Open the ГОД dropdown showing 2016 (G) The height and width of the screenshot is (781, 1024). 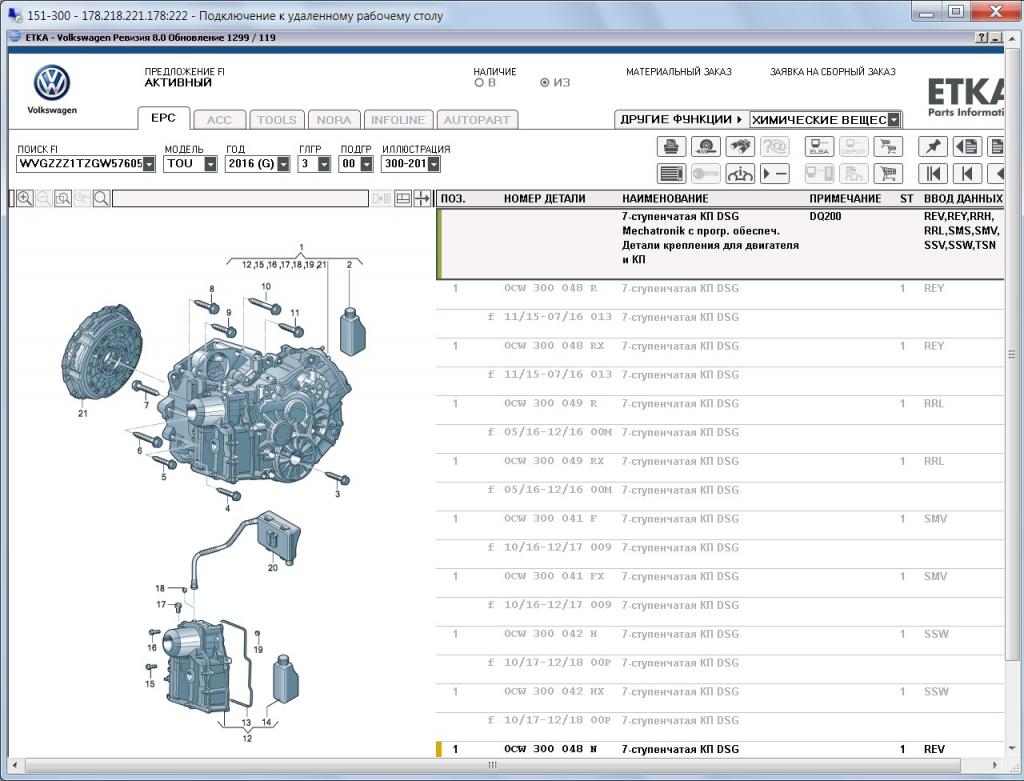pyautogui.click(x=283, y=164)
